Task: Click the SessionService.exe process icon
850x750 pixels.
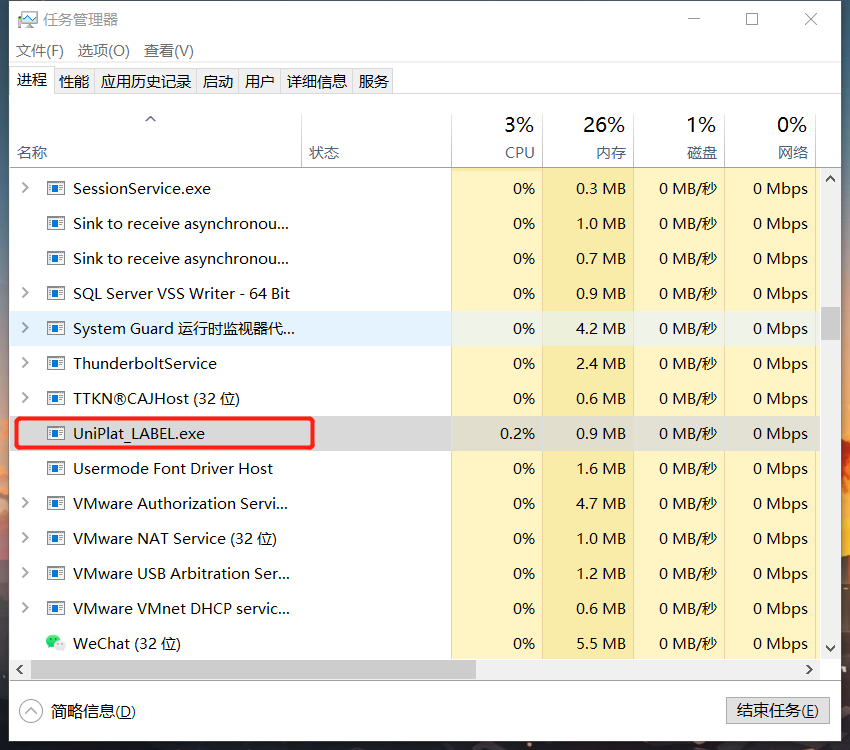Action: (56, 188)
